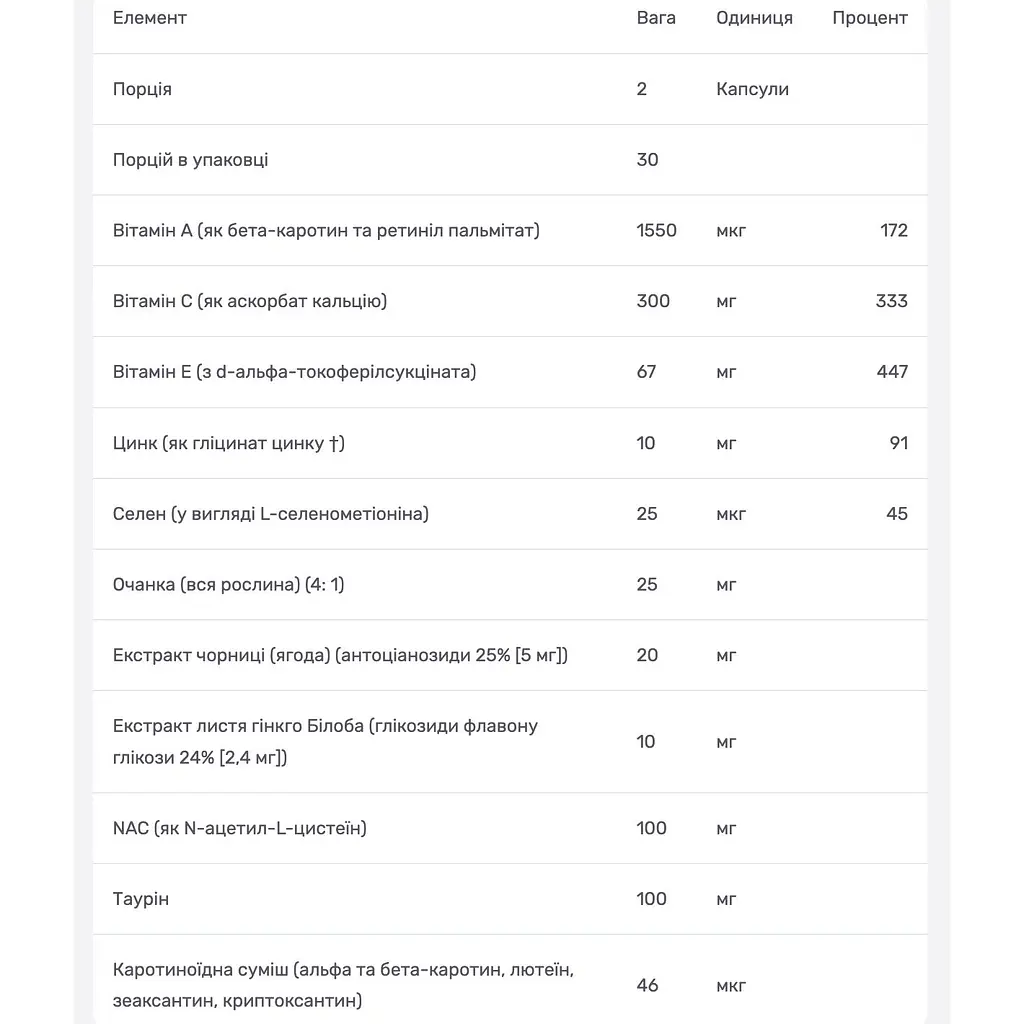This screenshot has width=1024, height=1024.
Task: Click the Екстракт листя гінкго Білоба row
Action: (510, 742)
